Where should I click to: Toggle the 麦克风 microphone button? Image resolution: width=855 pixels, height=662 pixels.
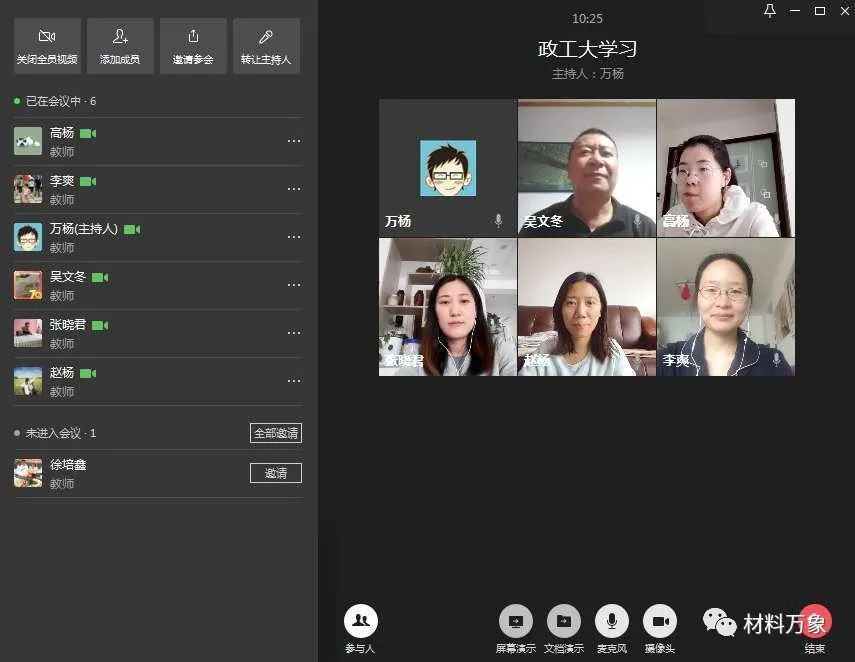click(x=611, y=622)
